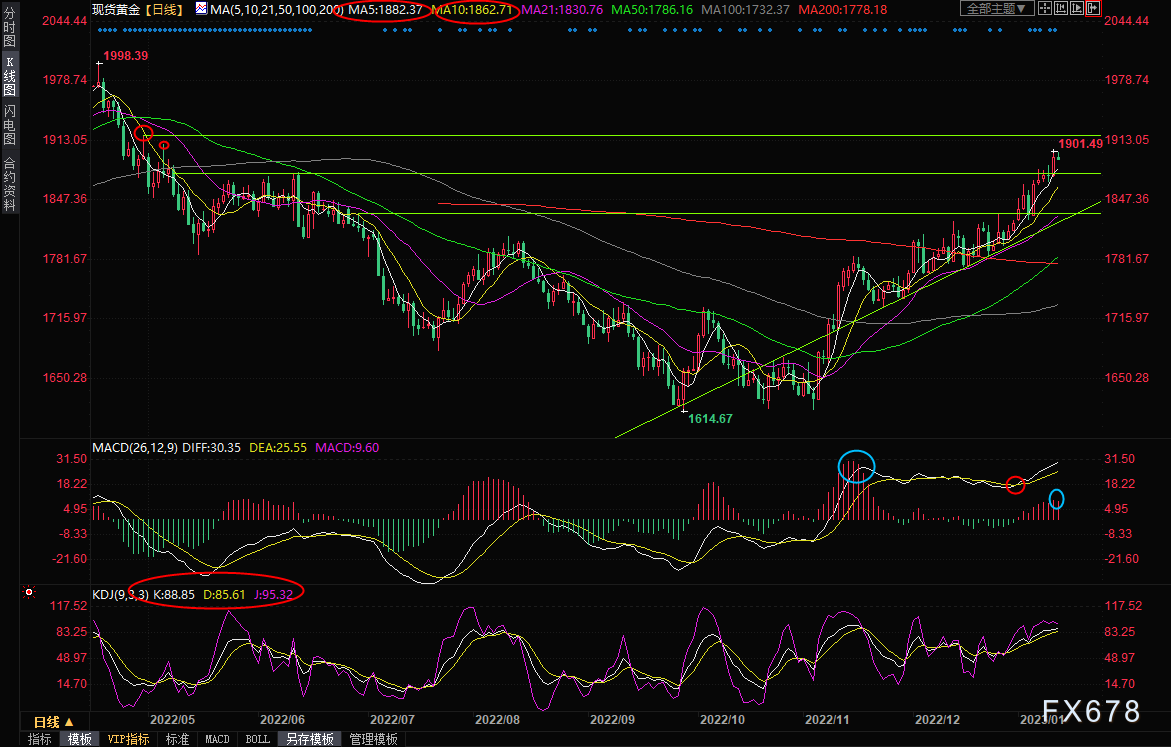
Task: Click the MA200:1778.18 value
Action: coord(843,10)
